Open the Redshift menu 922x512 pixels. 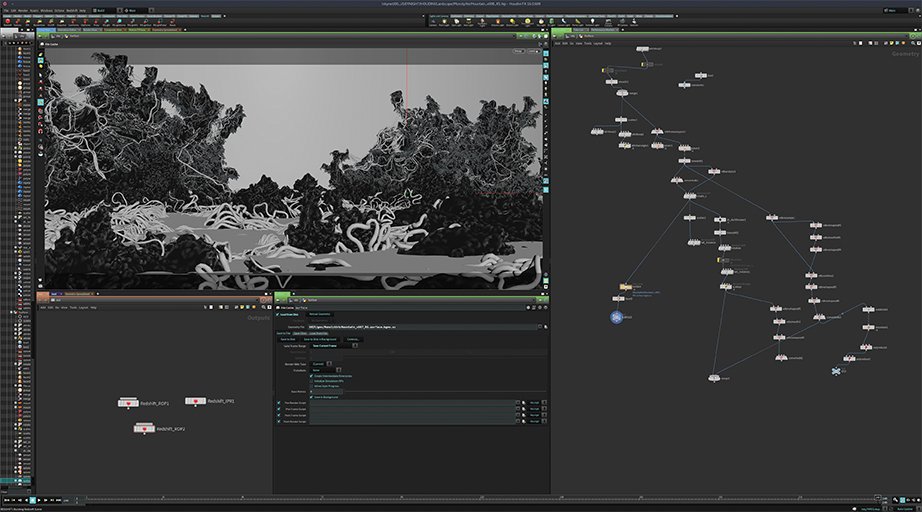click(72, 11)
